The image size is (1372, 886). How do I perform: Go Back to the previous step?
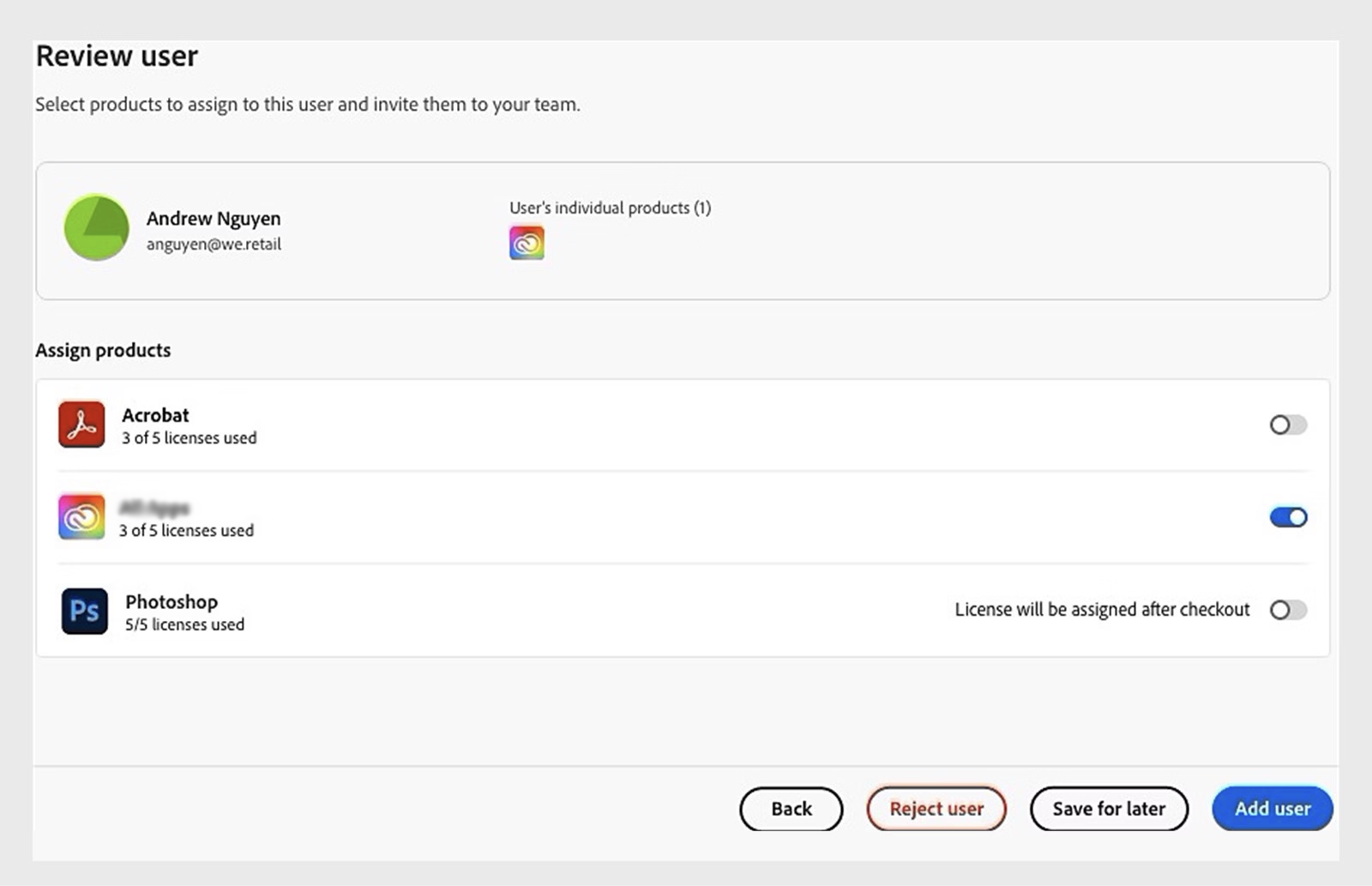point(791,808)
